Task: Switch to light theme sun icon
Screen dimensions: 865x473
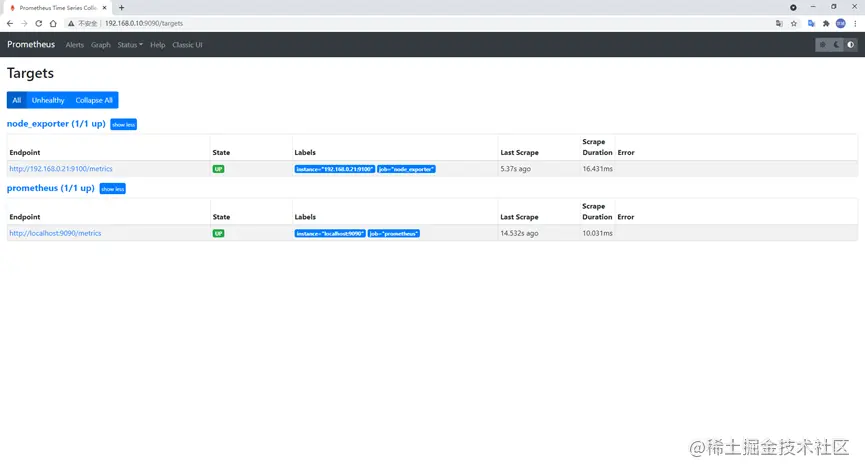Action: coord(823,45)
